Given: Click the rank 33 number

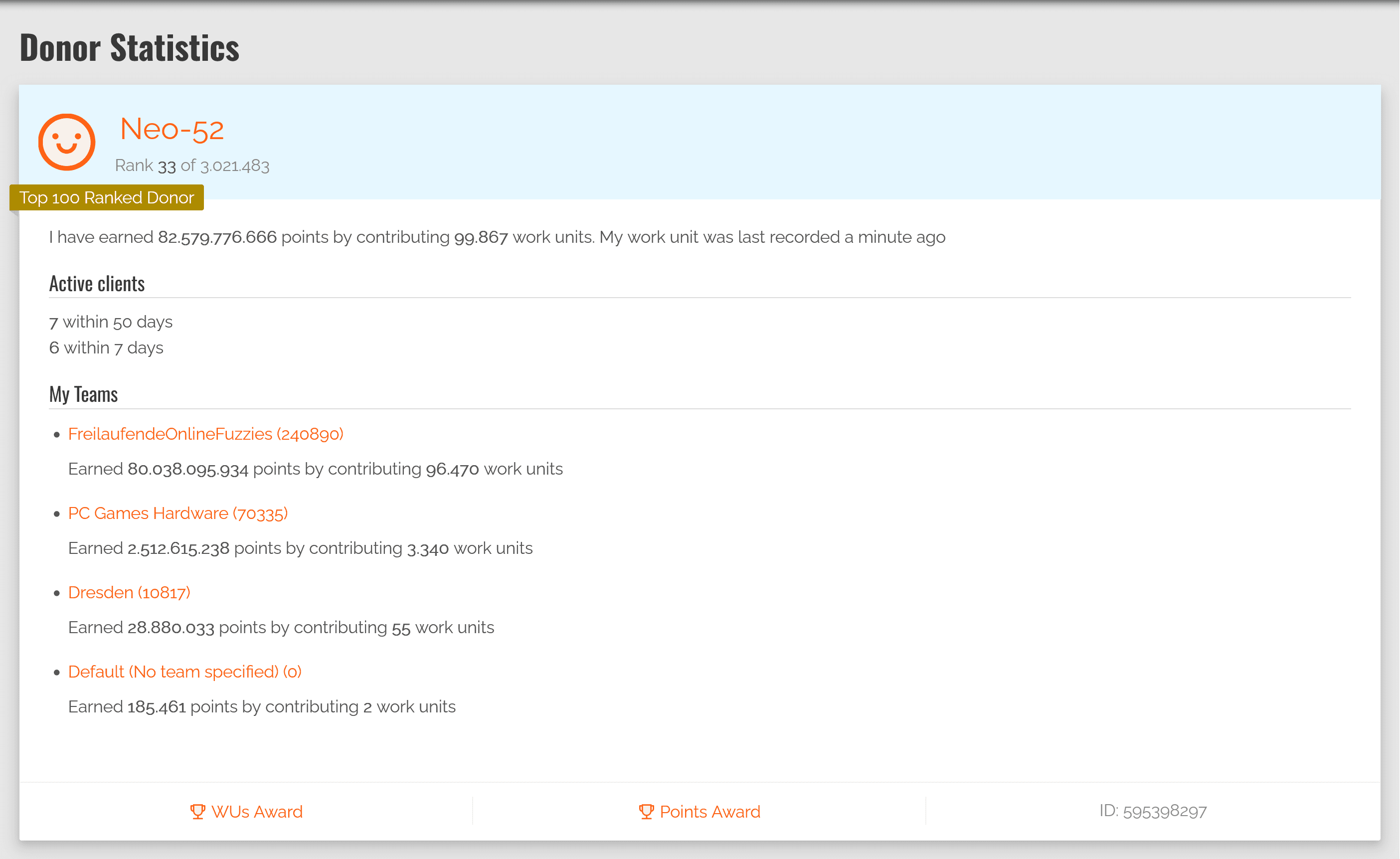Looking at the screenshot, I should 167,166.
